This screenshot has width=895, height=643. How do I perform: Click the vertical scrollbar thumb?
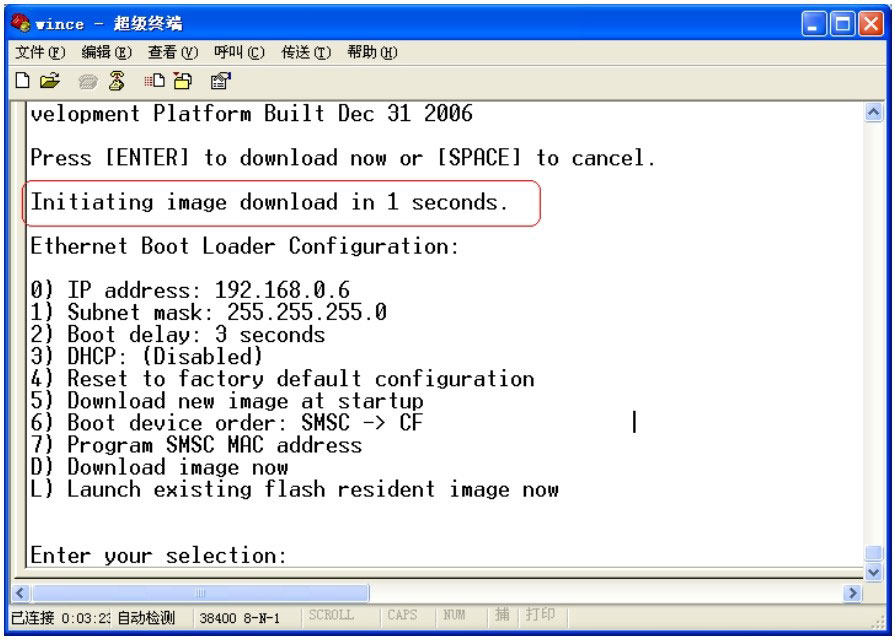pyautogui.click(x=873, y=553)
